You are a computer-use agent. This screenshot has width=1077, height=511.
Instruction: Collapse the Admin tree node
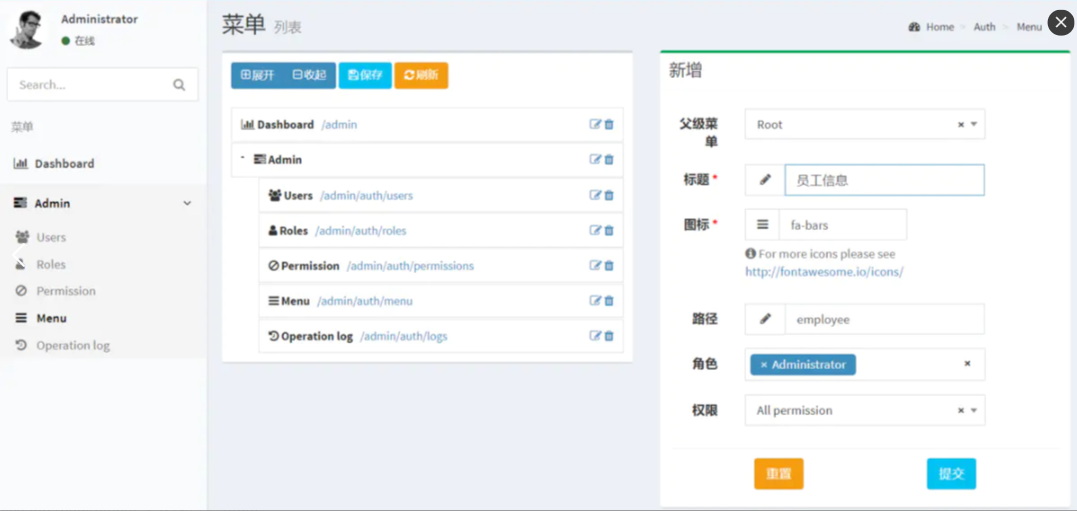tap(242, 158)
